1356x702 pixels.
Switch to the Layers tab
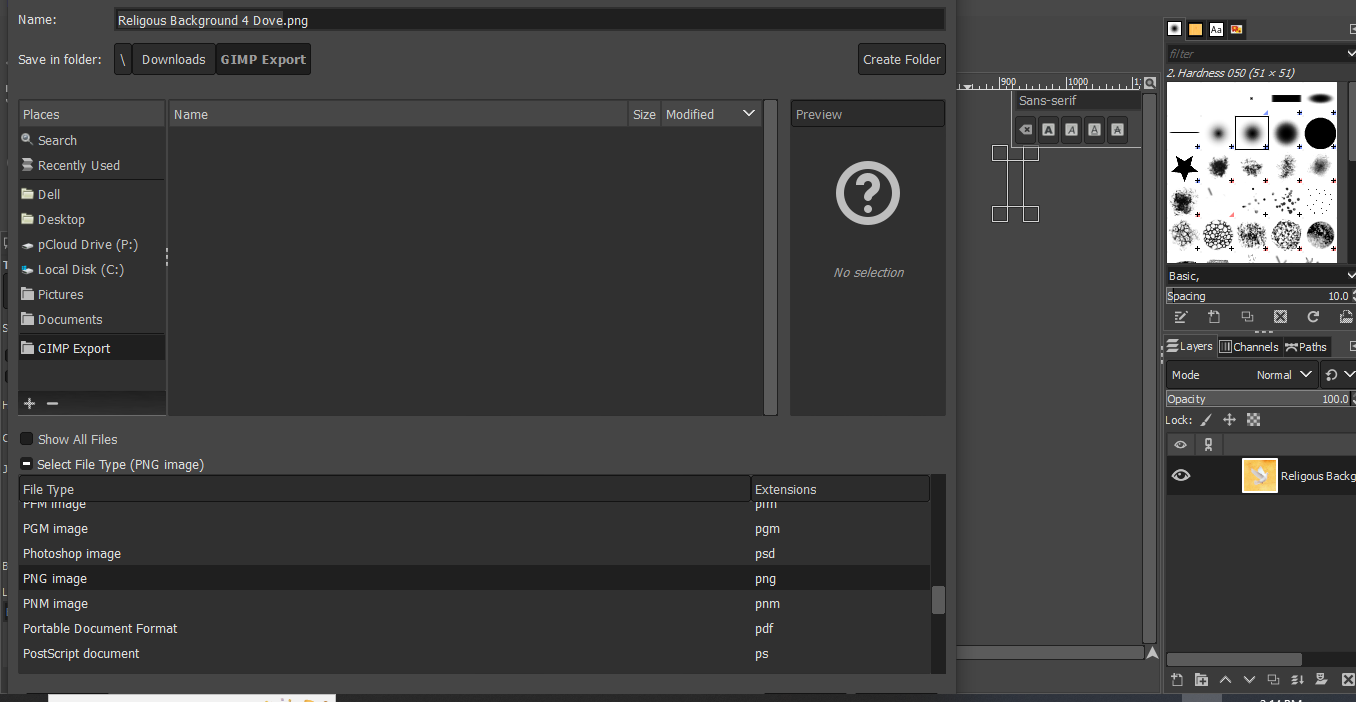tap(1190, 347)
